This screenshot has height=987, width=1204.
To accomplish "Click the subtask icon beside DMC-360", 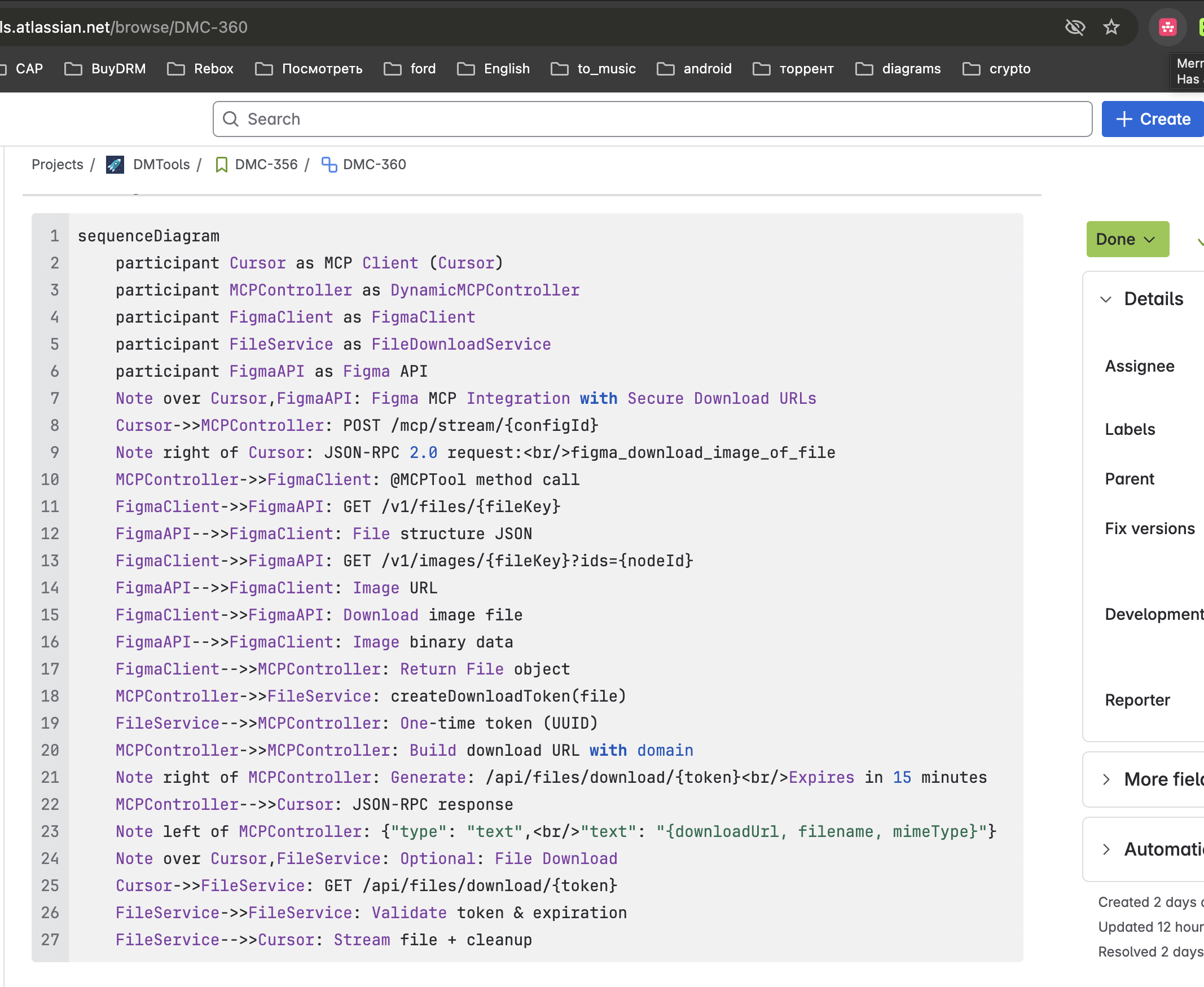I will coord(329,165).
